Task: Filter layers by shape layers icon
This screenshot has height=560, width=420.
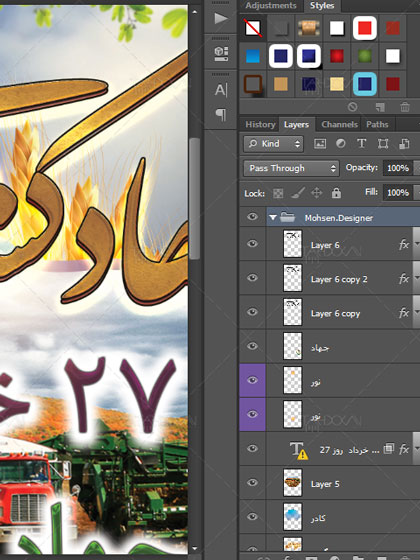Action: [x=383, y=144]
